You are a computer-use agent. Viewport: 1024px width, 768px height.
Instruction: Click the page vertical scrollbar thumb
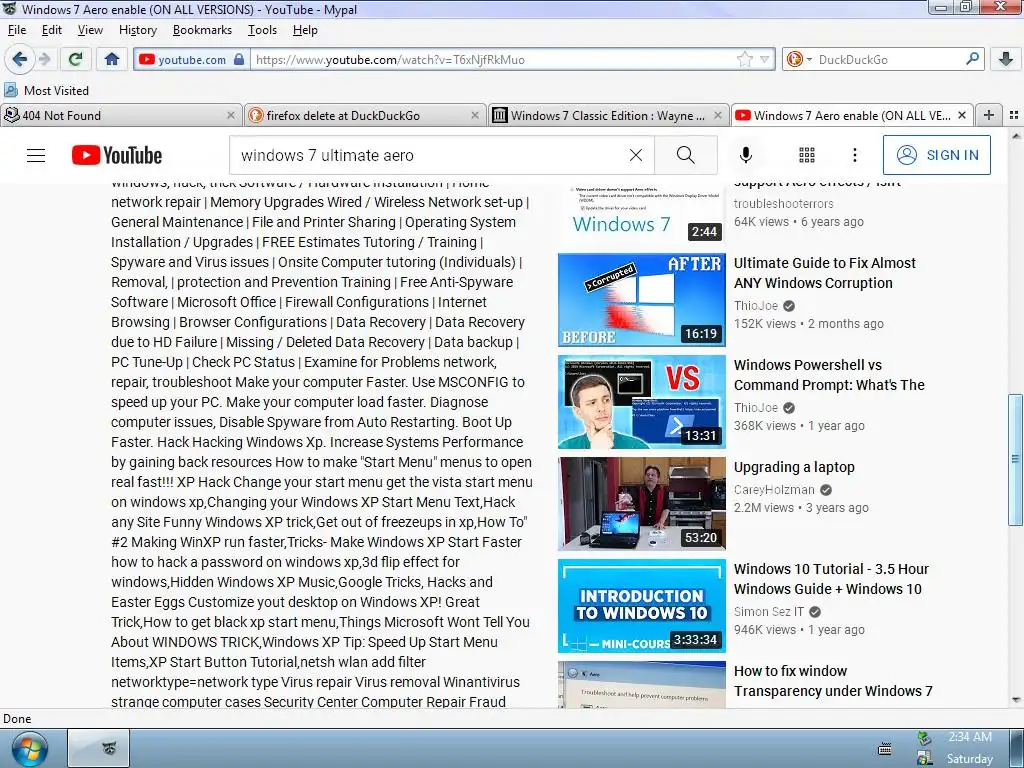tap(1016, 458)
